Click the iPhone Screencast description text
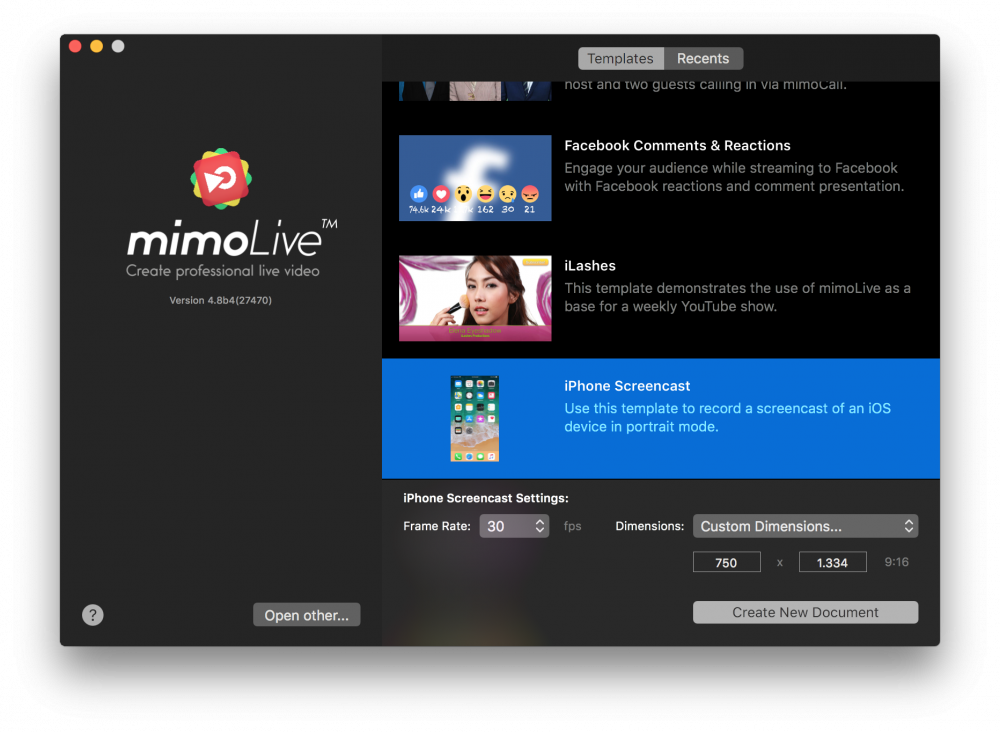The height and width of the screenshot is (732, 1000). coord(728,418)
